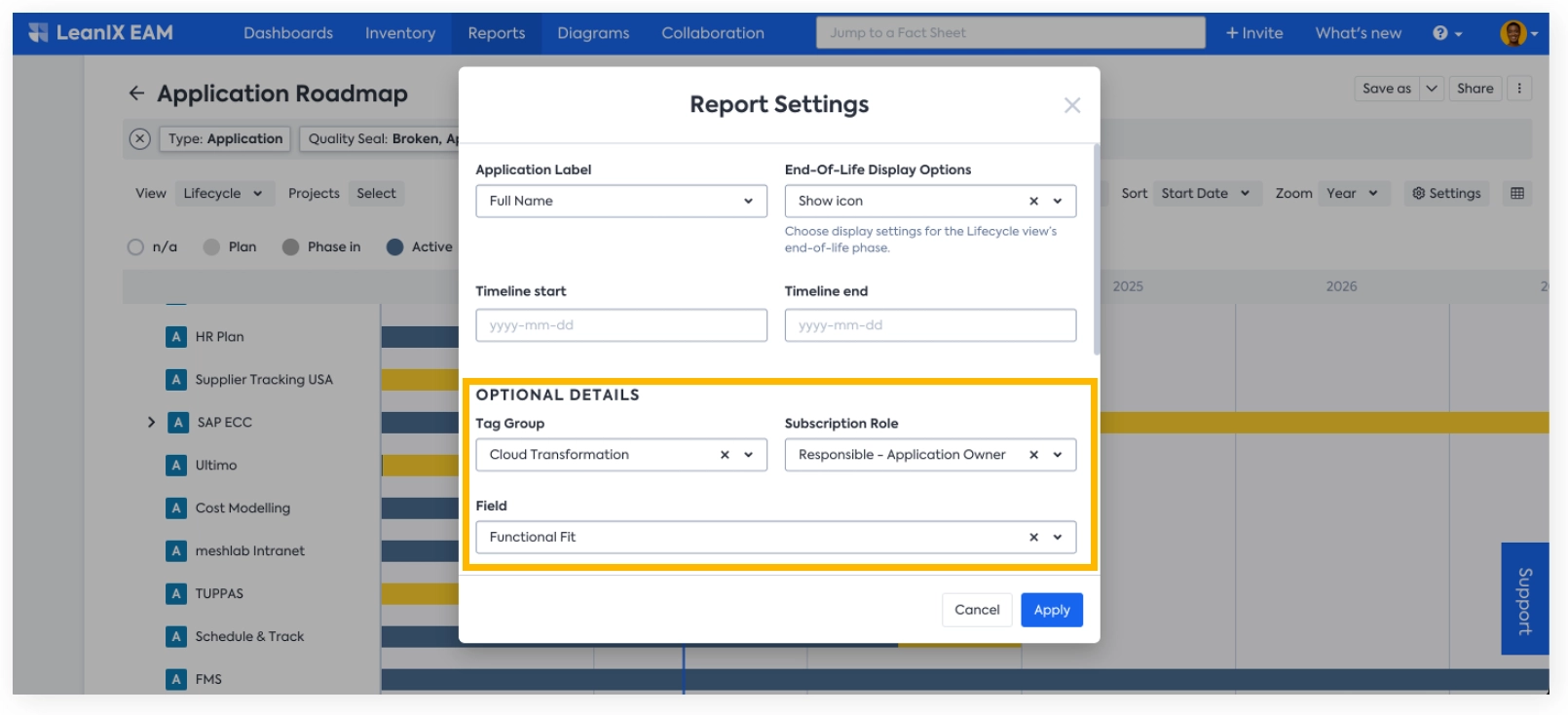1568x715 pixels.
Task: Click the application icon next to meshlab Intranet
Action: point(176,551)
